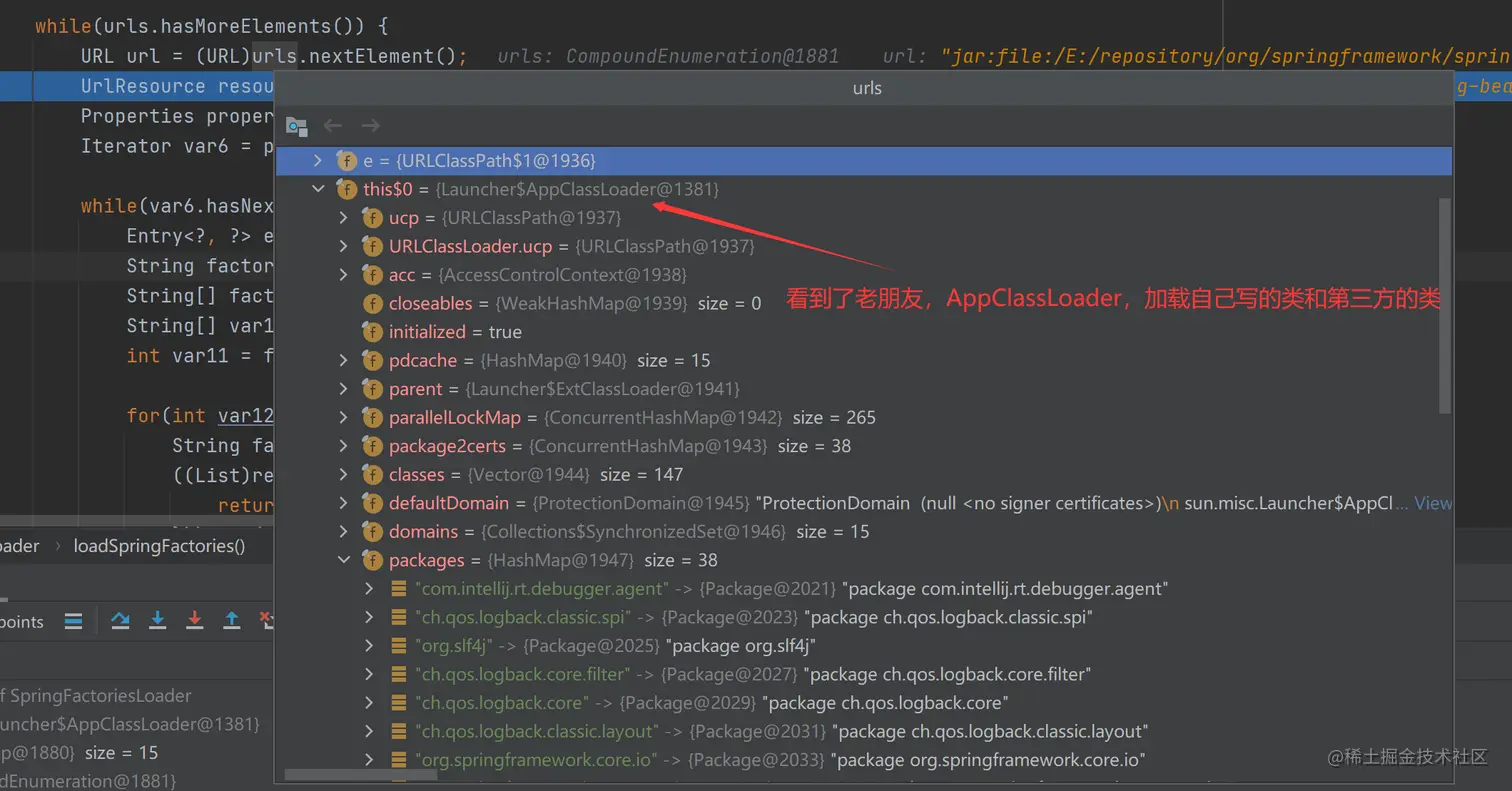Expand the domains SynchronizedSet node
The image size is (1512, 791).
pos(343,532)
